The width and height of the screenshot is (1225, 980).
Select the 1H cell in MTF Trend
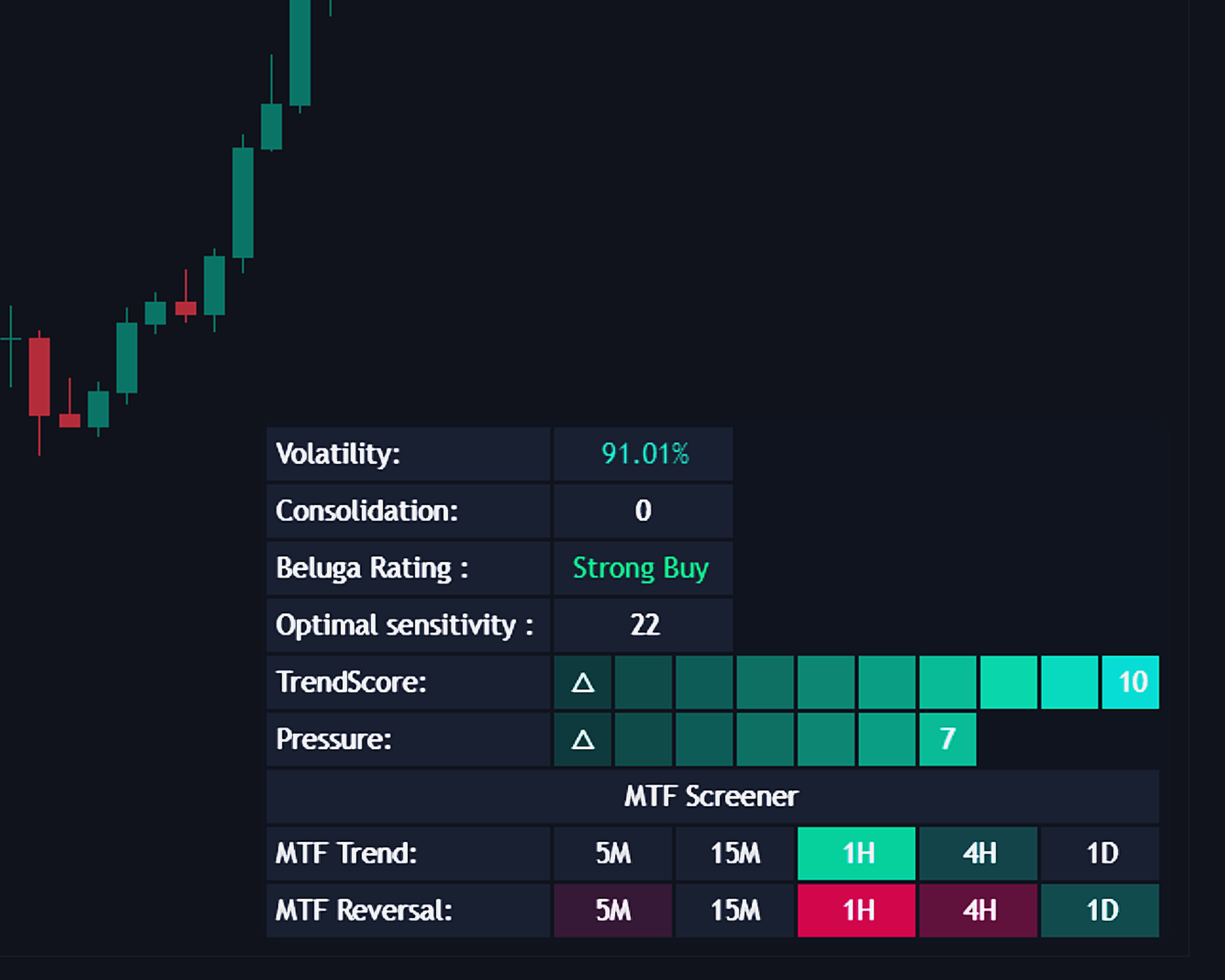tap(856, 853)
